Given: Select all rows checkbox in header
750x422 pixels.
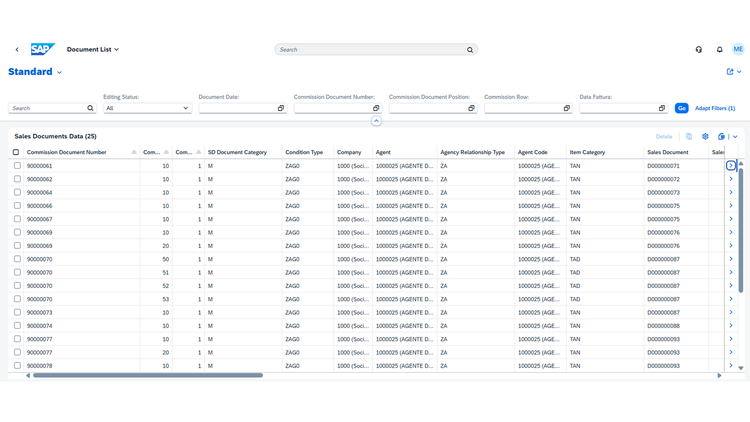Looking at the screenshot, I should point(16,152).
